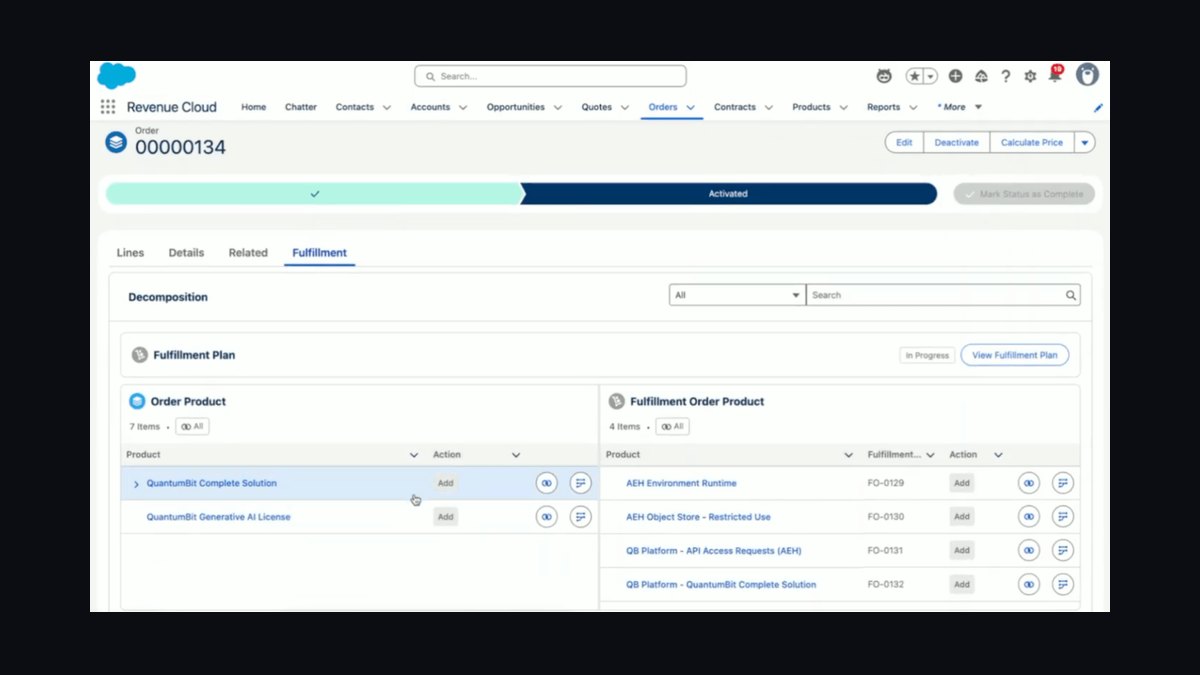This screenshot has width=1200, height=675.
Task: Select the Fulfillment tab
Action: click(x=319, y=253)
